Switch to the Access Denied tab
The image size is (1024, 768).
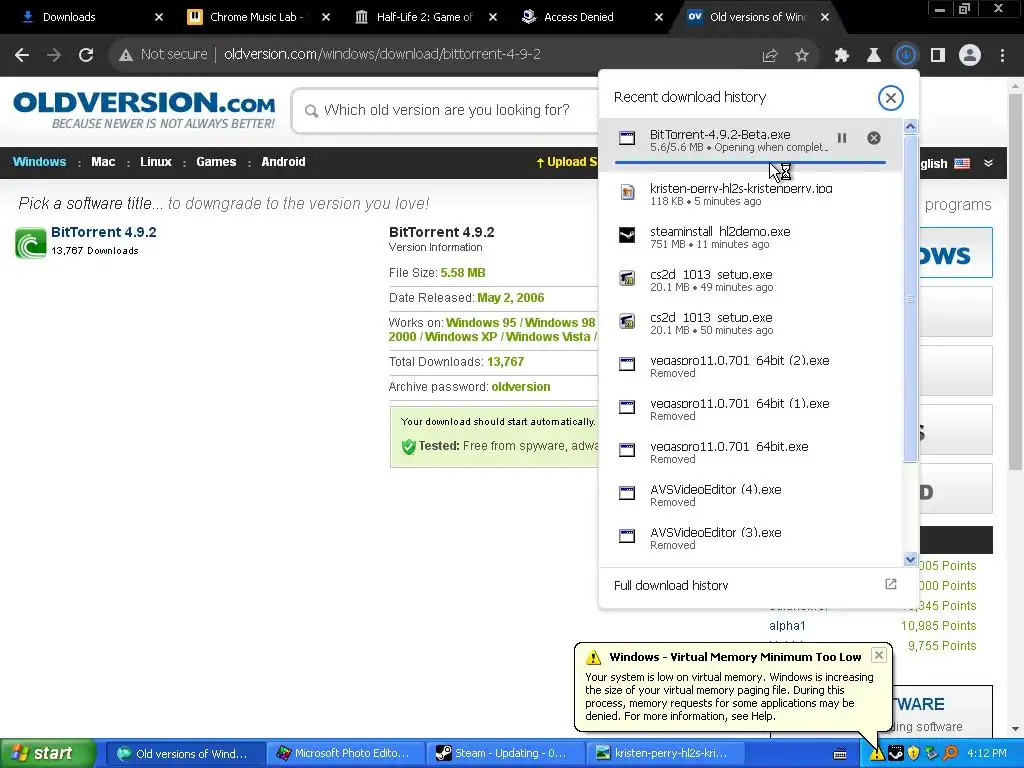tap(591, 17)
